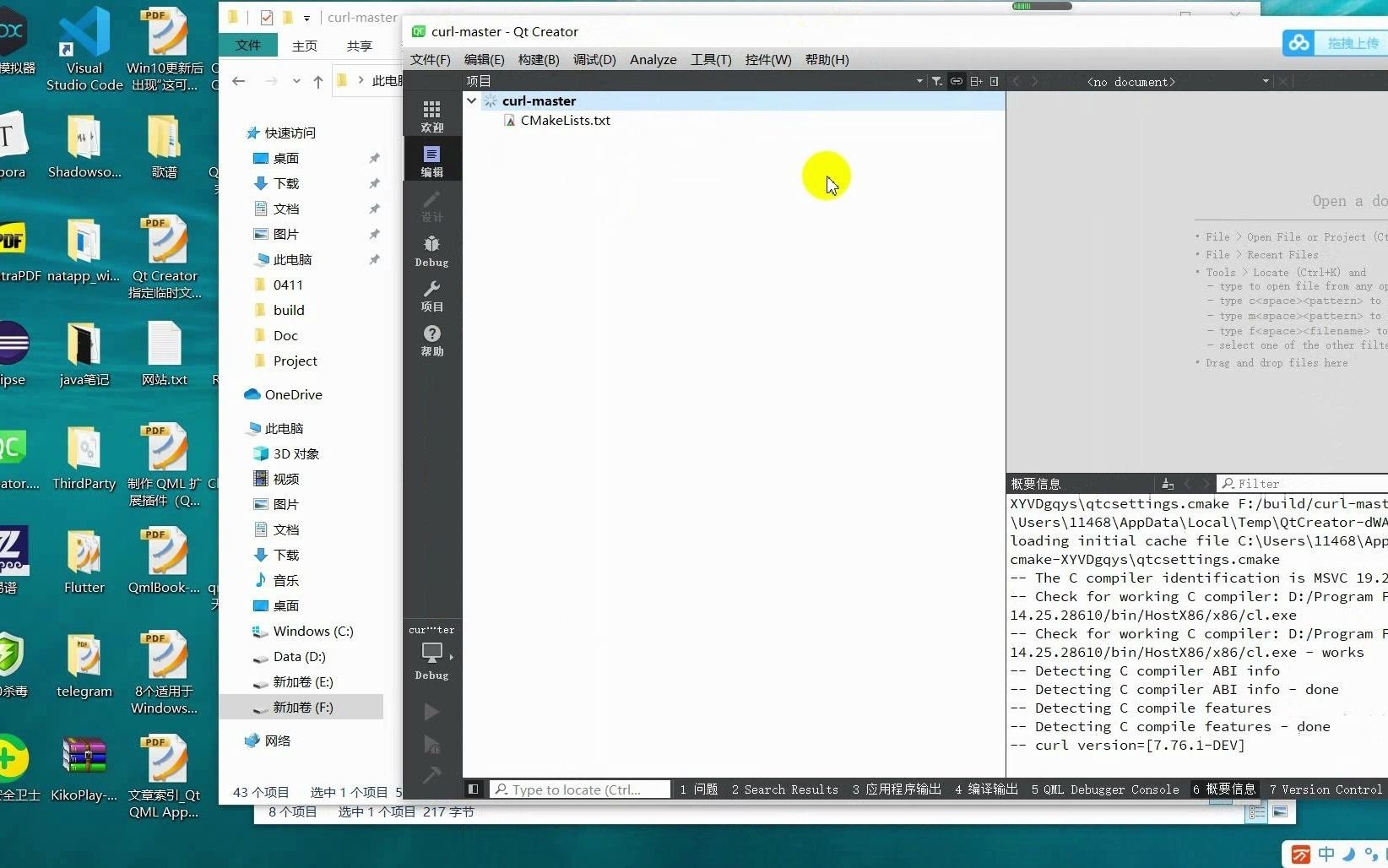The image size is (1388, 868).
Task: Select the Design (设计) mode icon
Action: coord(431,205)
